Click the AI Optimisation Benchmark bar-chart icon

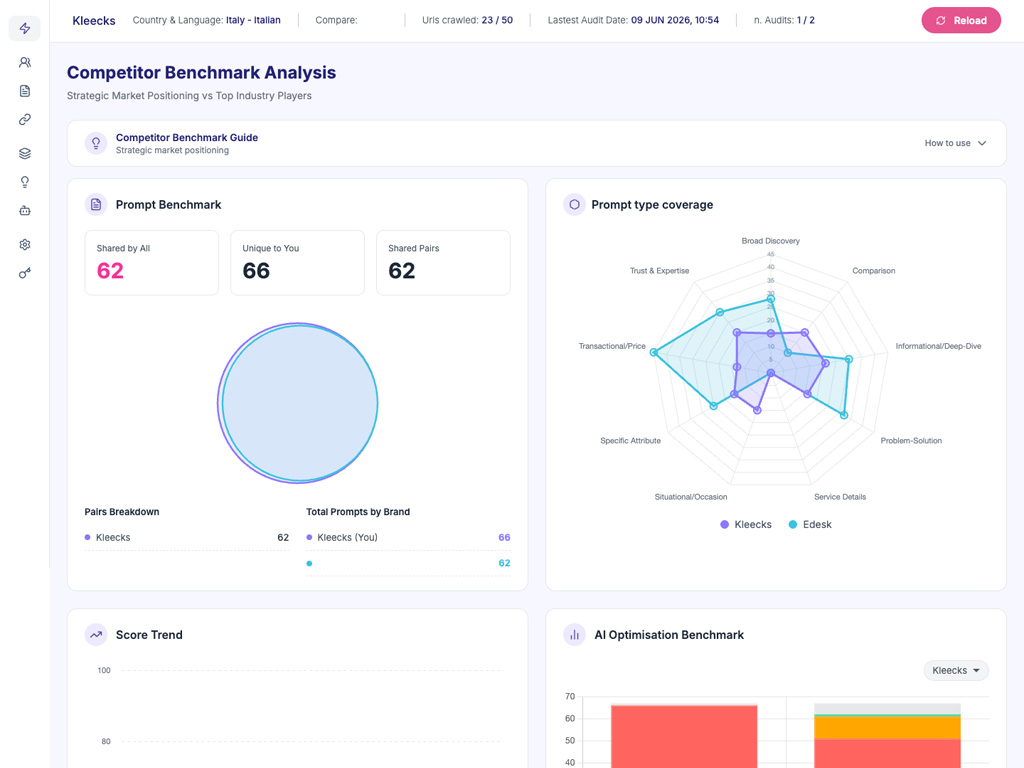click(x=574, y=634)
